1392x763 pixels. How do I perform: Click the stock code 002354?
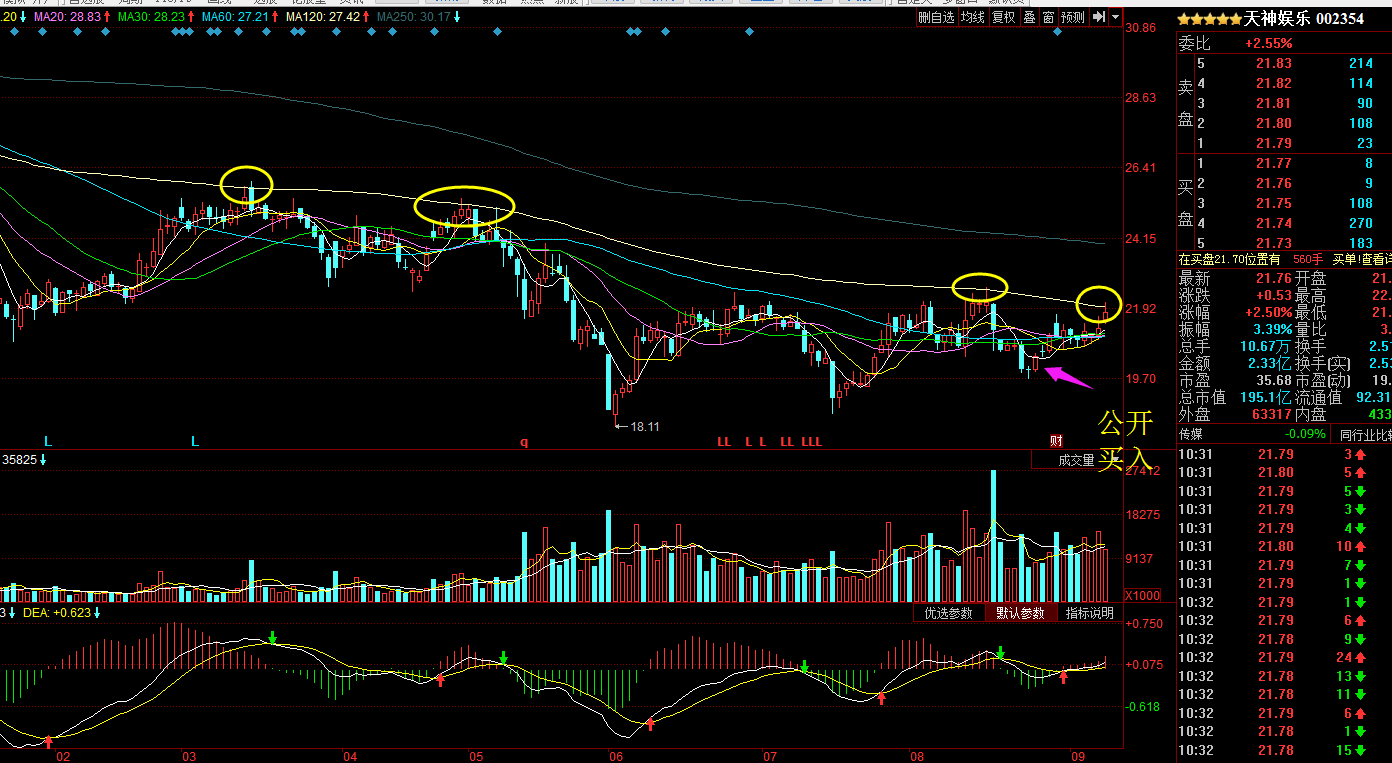click(1340, 19)
